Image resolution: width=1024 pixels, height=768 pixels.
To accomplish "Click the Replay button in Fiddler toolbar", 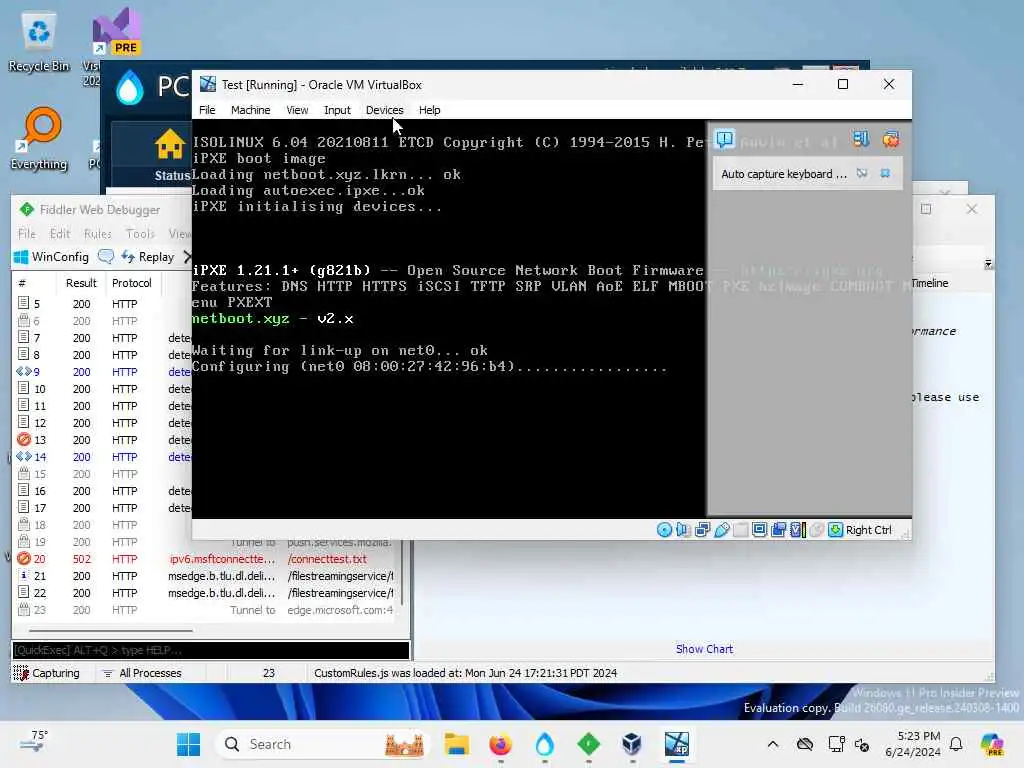I will click(148, 257).
